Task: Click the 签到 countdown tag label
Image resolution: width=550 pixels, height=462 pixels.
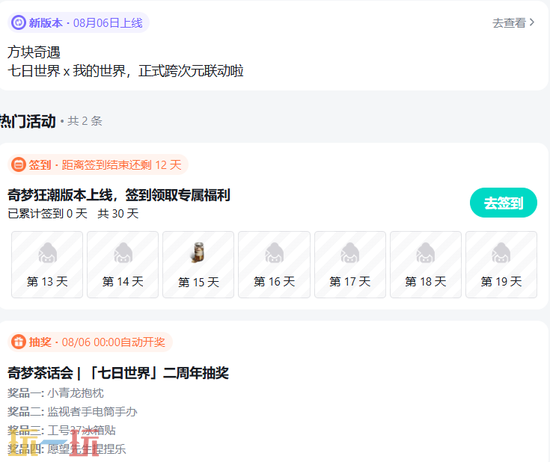Action: point(98,165)
